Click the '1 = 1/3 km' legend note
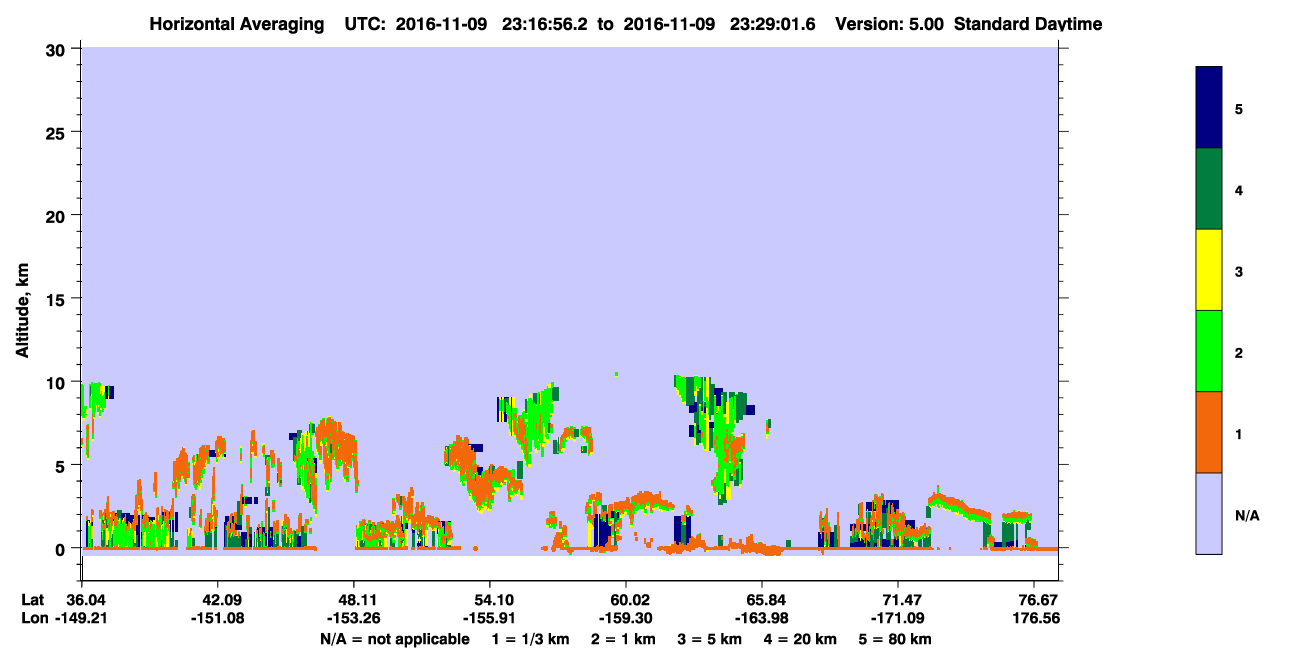This screenshot has width=1300, height=667. [x=530, y=639]
